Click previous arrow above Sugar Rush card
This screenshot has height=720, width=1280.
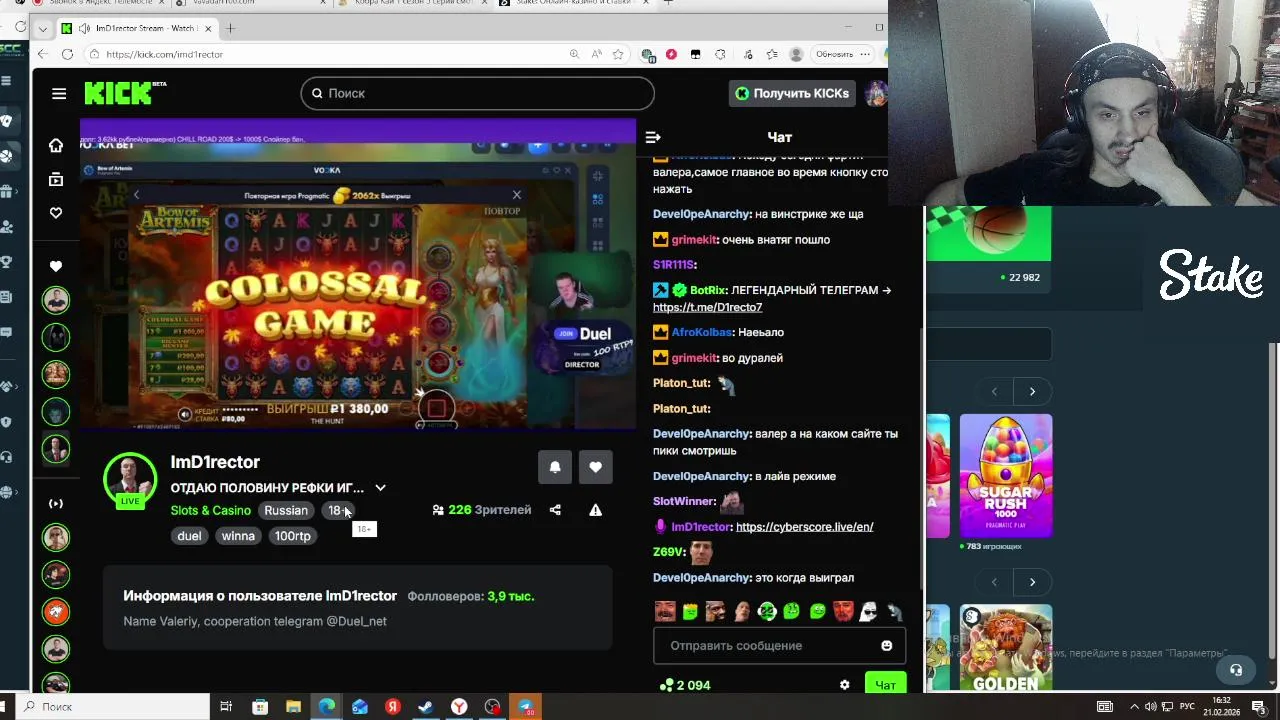[994, 391]
